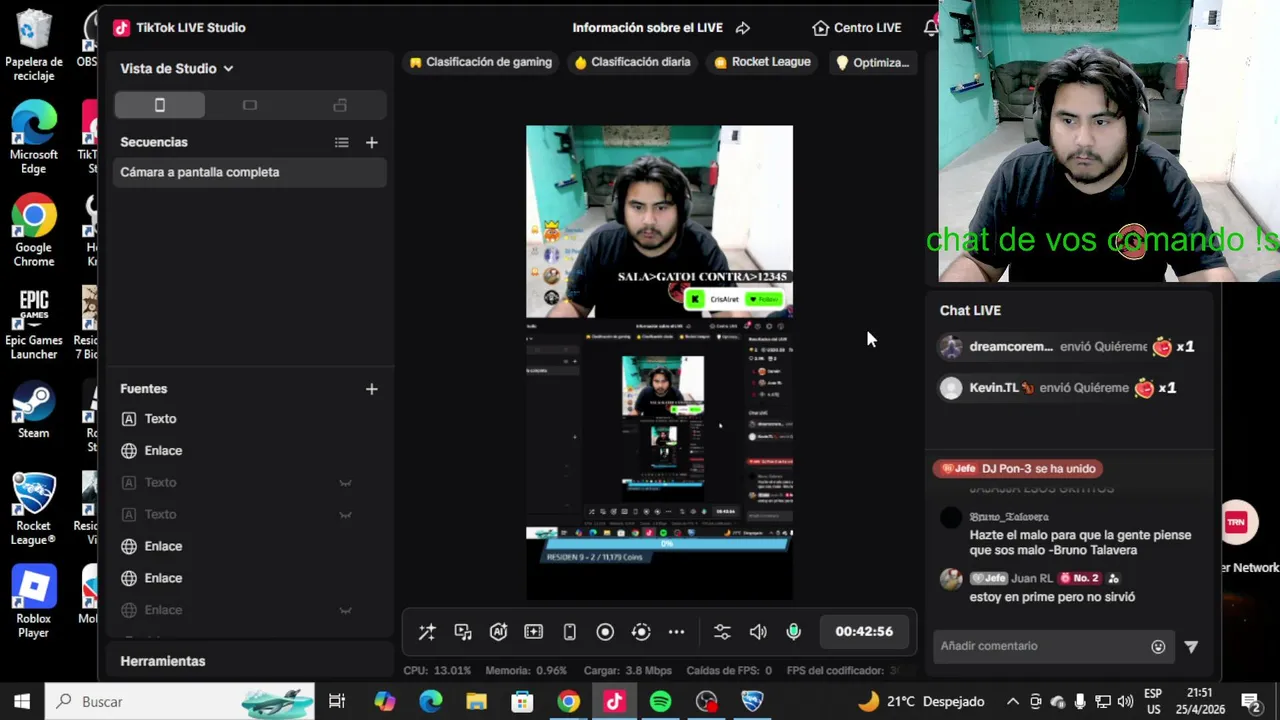Open the Clasificación diaria tab
The image size is (1280, 720).
pyautogui.click(x=632, y=62)
